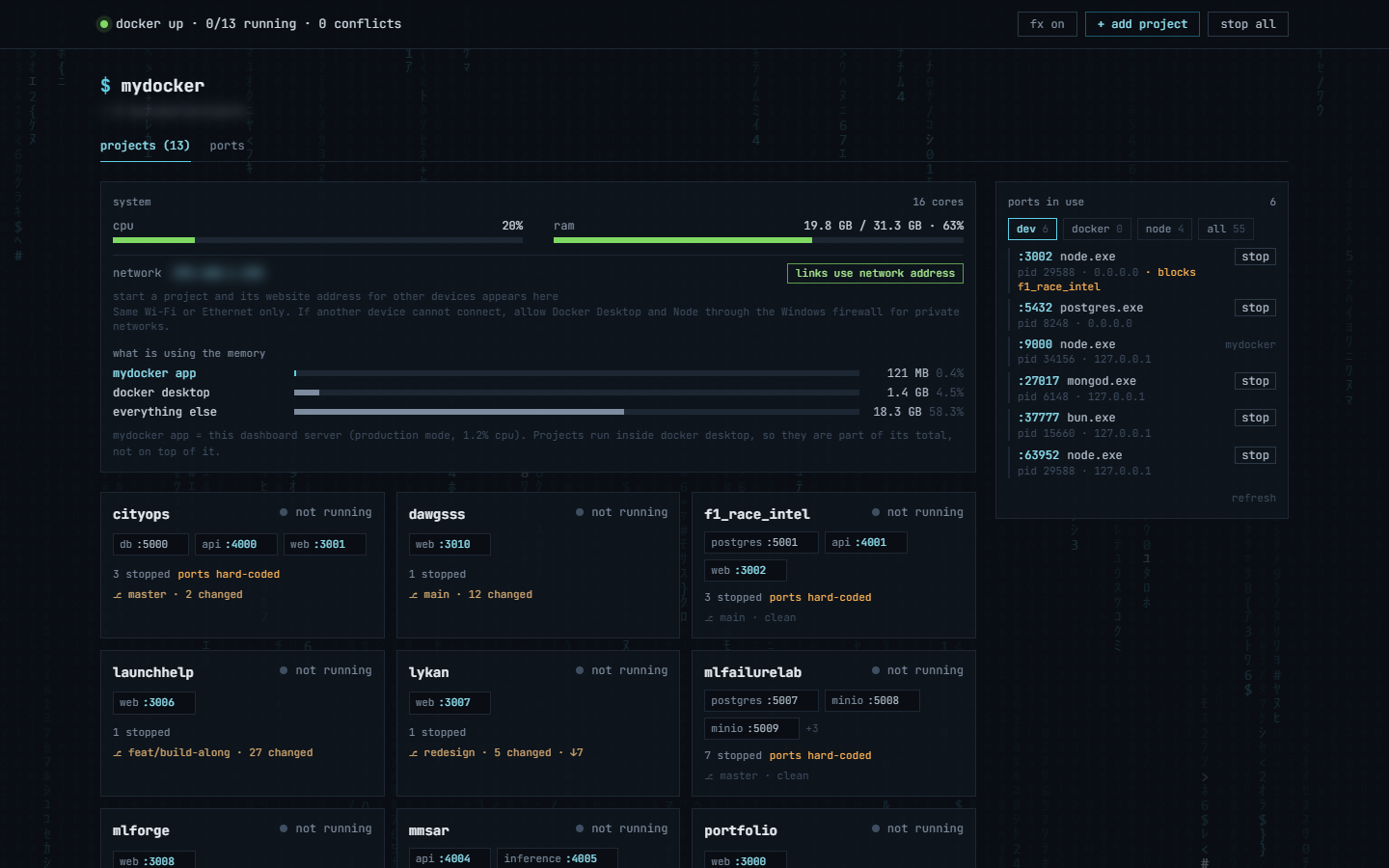This screenshot has height=868, width=1389.
Task: Click the $ mydocker logo heading
Action: pyautogui.click(x=152, y=86)
